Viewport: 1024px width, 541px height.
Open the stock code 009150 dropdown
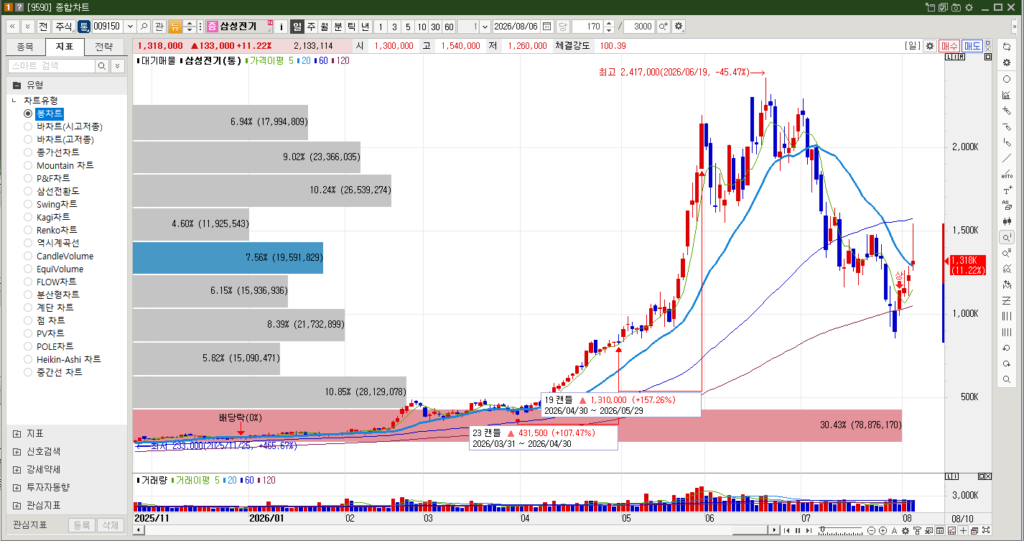130,27
